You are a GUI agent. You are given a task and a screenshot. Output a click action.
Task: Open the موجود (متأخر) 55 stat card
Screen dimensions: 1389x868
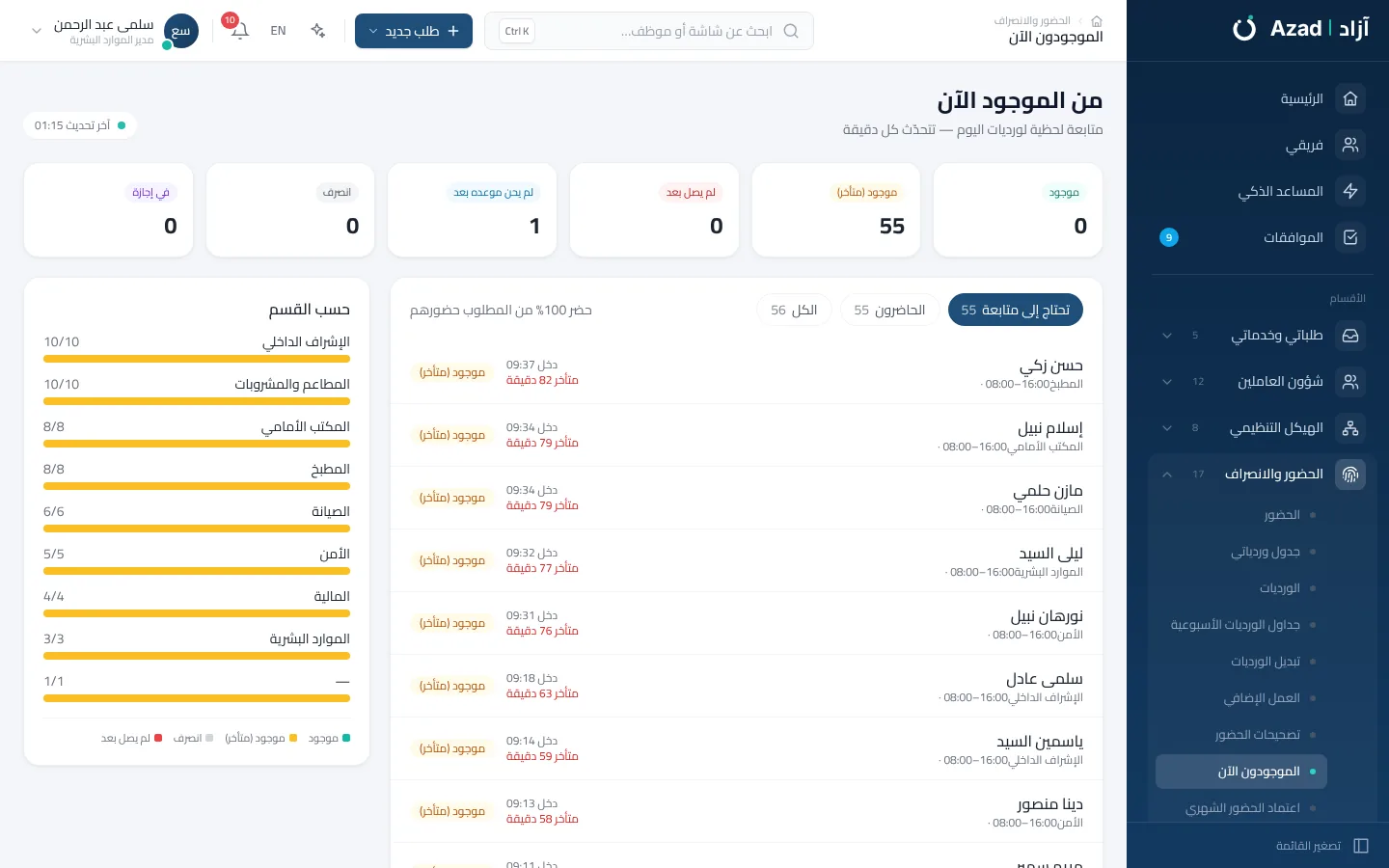point(835,210)
